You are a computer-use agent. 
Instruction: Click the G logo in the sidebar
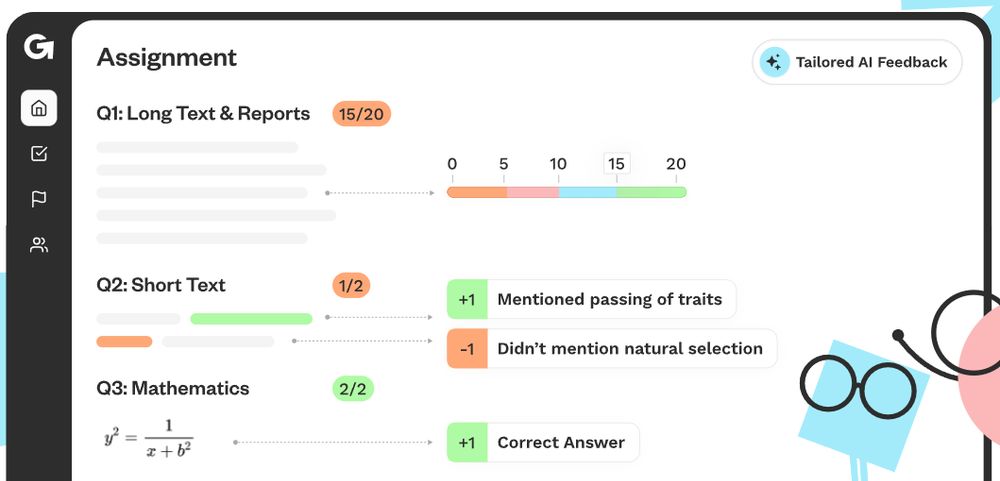pyautogui.click(x=39, y=48)
